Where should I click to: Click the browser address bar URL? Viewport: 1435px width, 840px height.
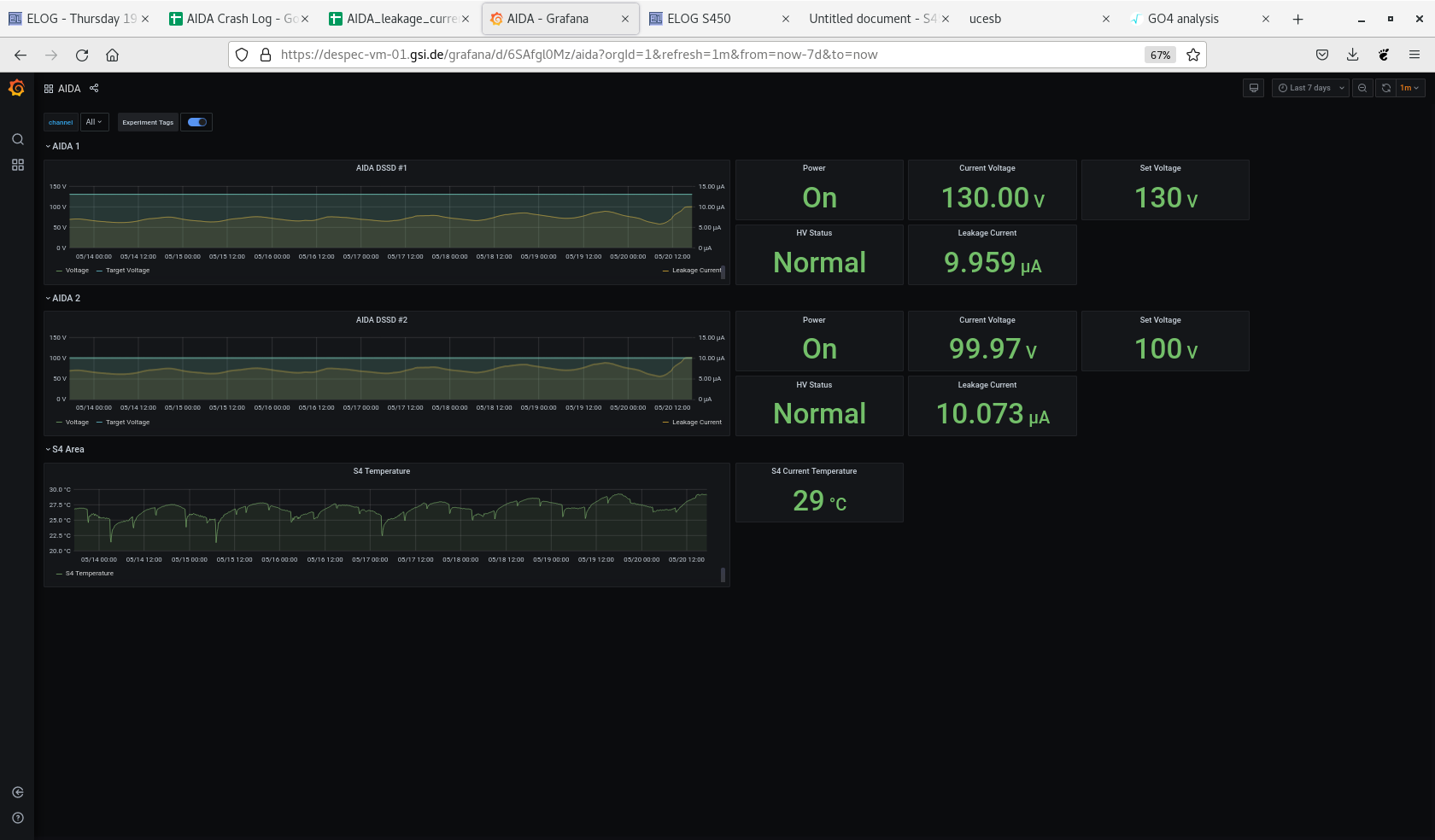[579, 55]
